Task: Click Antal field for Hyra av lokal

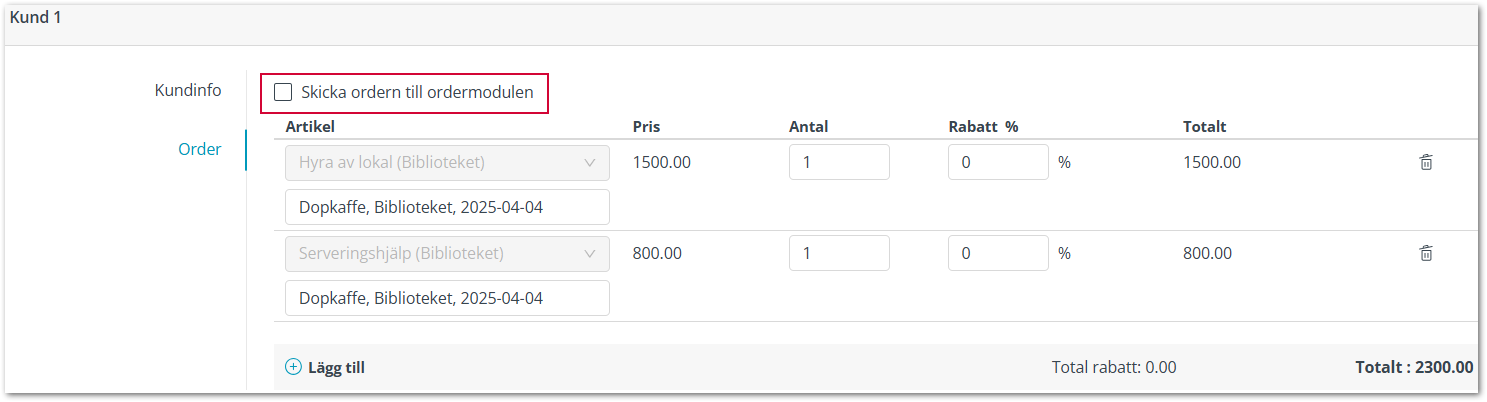Action: click(839, 162)
